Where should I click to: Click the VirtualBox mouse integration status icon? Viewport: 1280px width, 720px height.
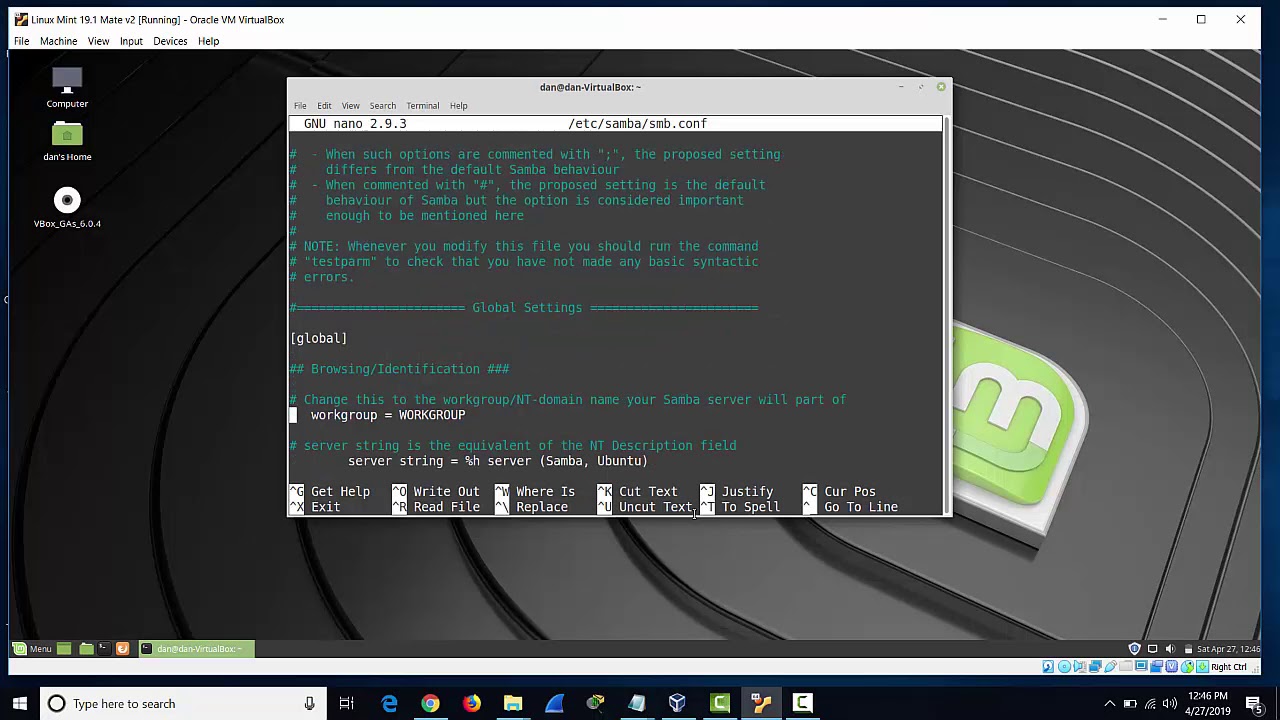(x=1187, y=666)
